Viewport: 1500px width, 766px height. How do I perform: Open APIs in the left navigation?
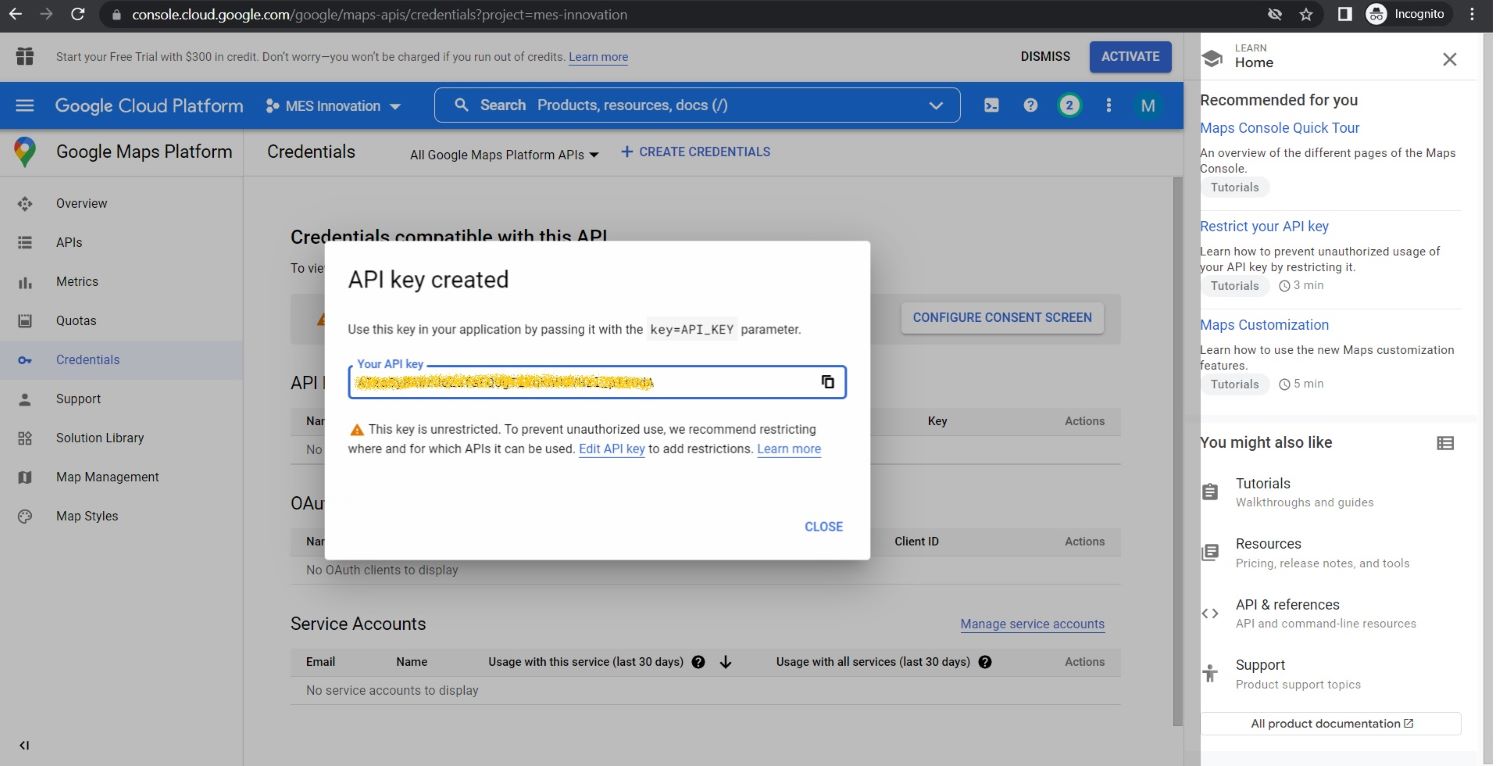click(68, 241)
